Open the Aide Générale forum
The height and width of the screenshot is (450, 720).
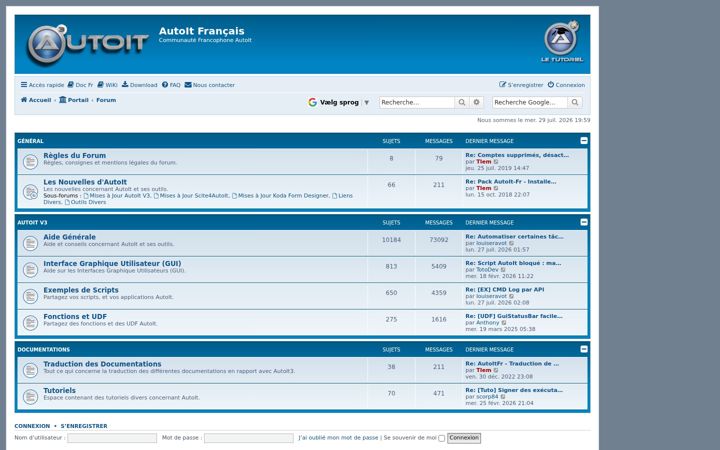[69, 237]
